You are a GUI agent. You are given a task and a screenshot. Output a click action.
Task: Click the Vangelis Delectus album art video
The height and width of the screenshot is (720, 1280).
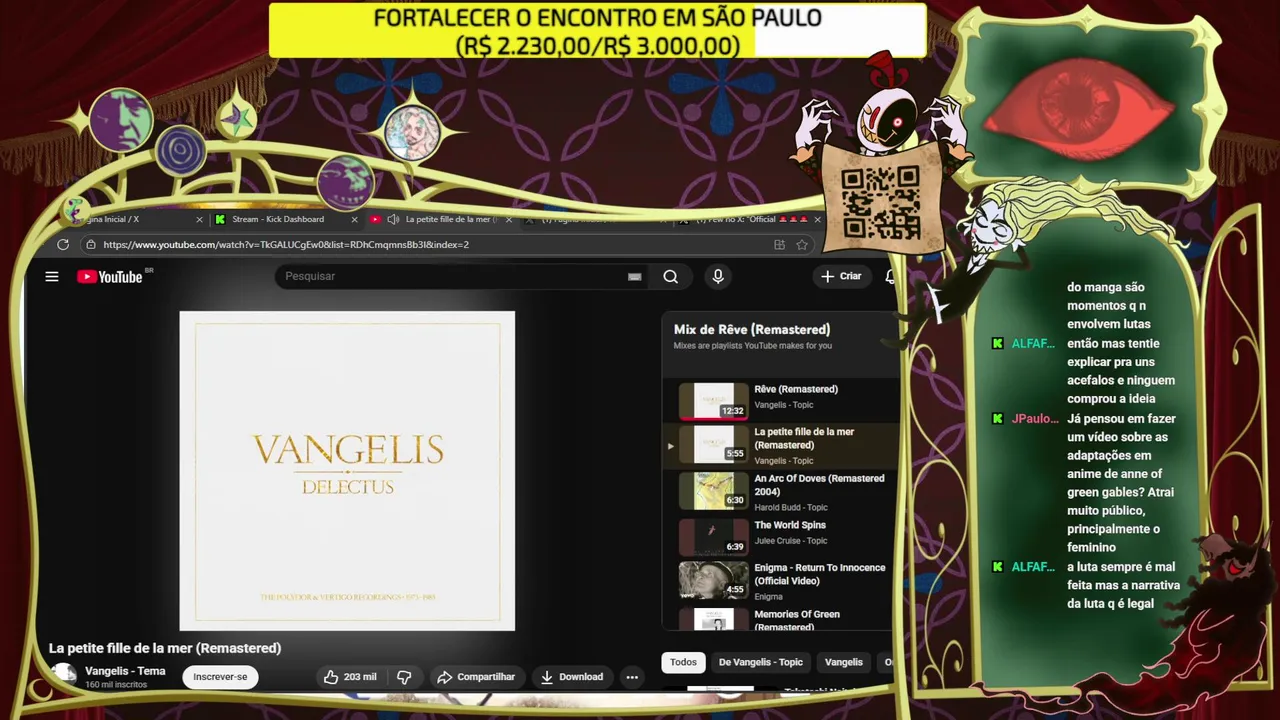tap(347, 471)
